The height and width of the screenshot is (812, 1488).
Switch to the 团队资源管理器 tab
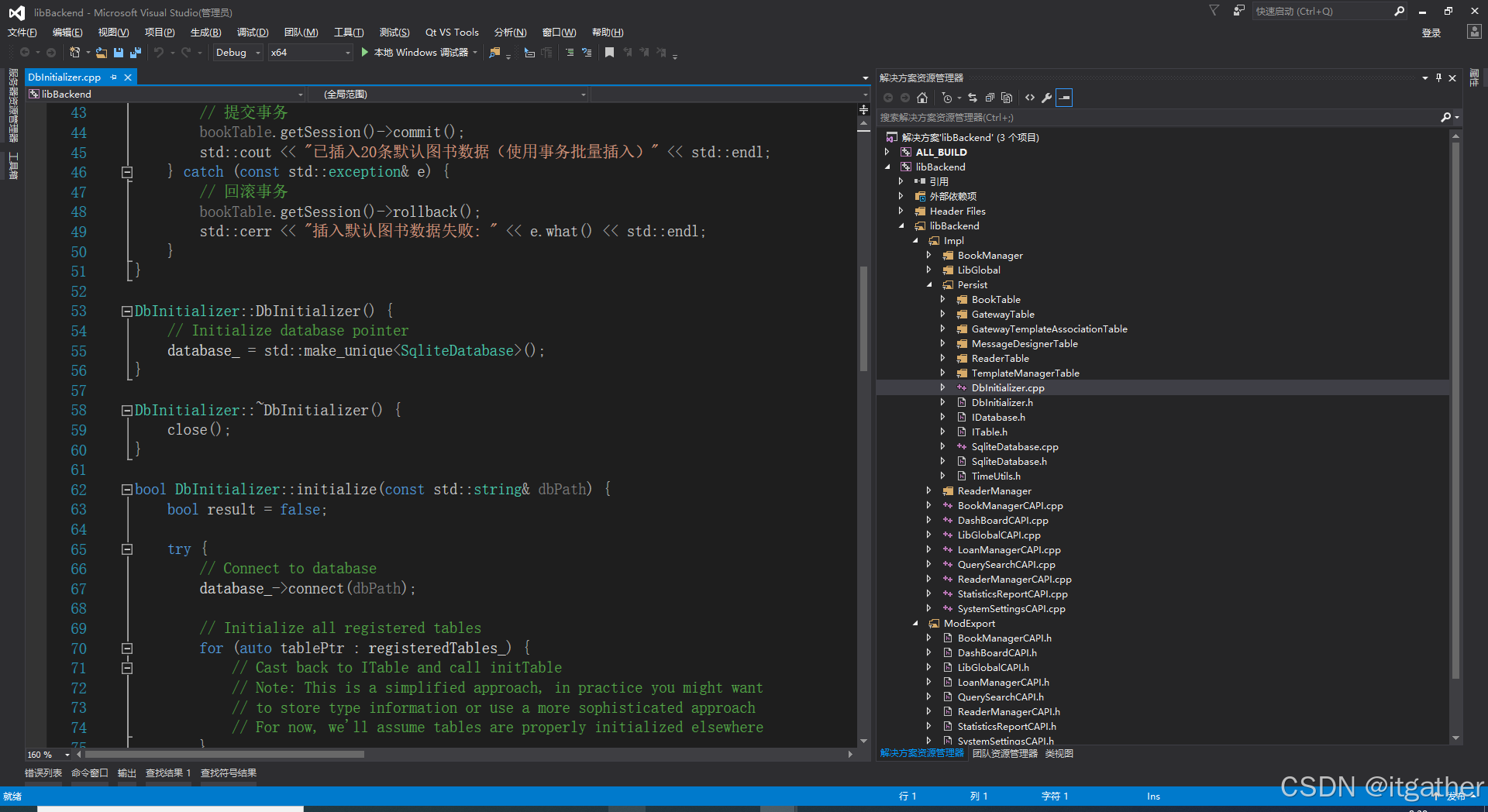click(1005, 754)
